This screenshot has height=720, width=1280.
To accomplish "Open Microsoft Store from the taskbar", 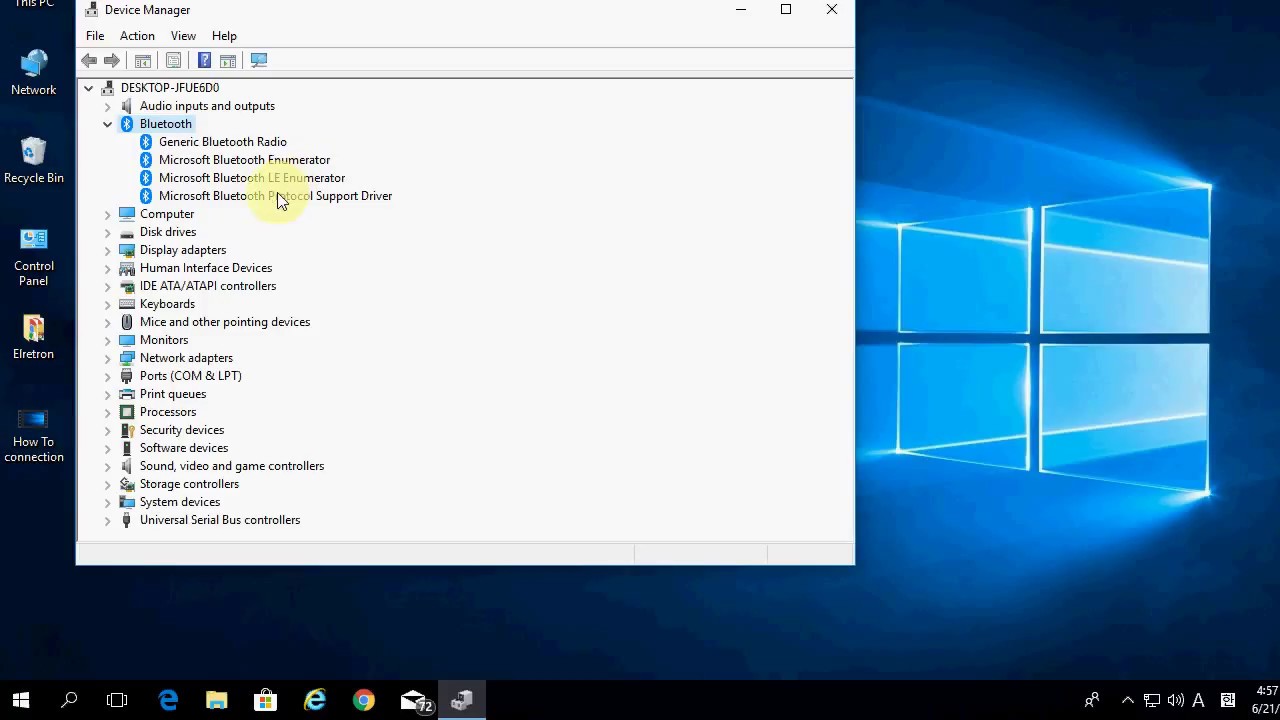I will pyautogui.click(x=265, y=700).
